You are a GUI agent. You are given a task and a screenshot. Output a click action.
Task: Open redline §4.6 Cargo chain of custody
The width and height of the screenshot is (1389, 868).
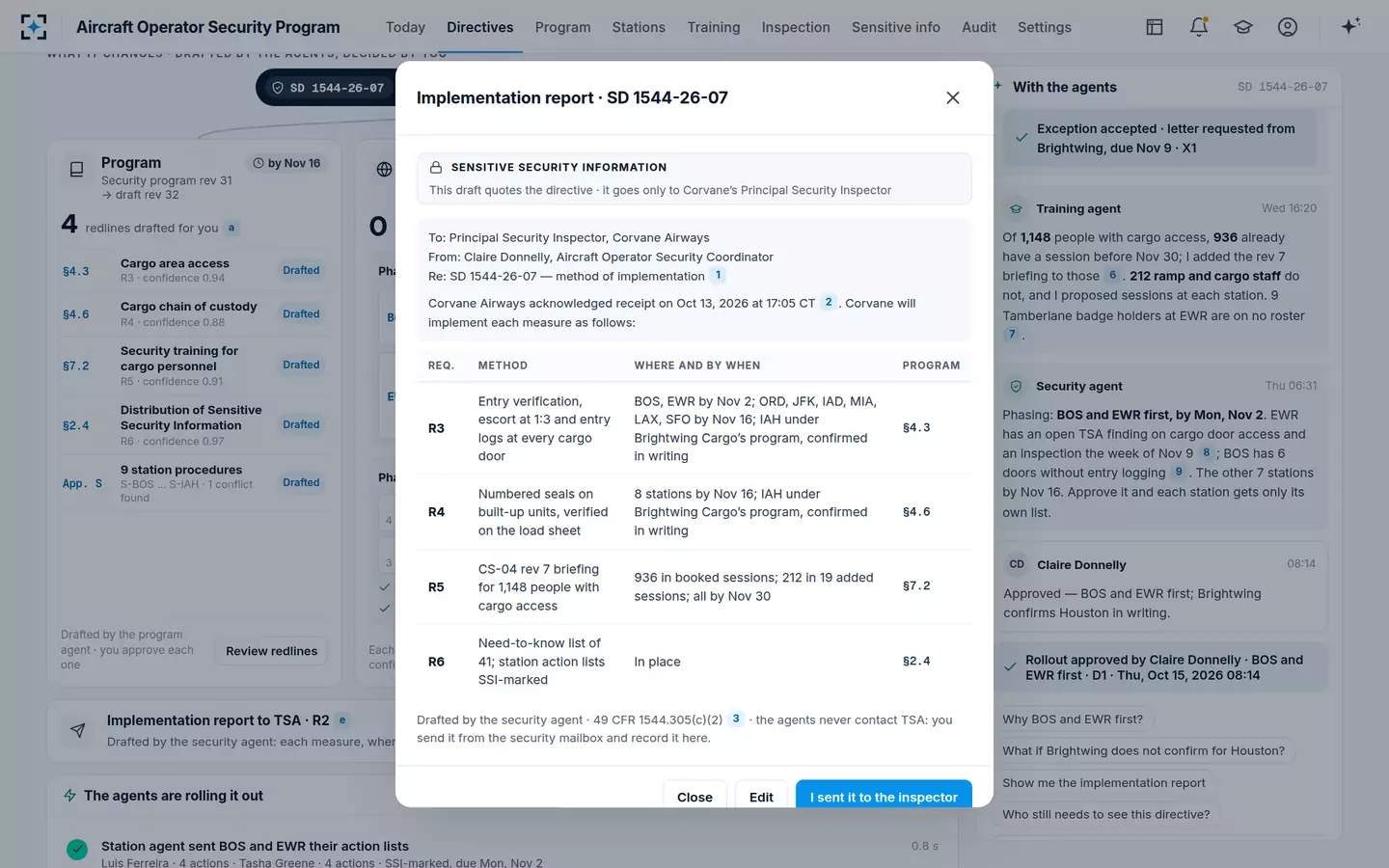[193, 314]
